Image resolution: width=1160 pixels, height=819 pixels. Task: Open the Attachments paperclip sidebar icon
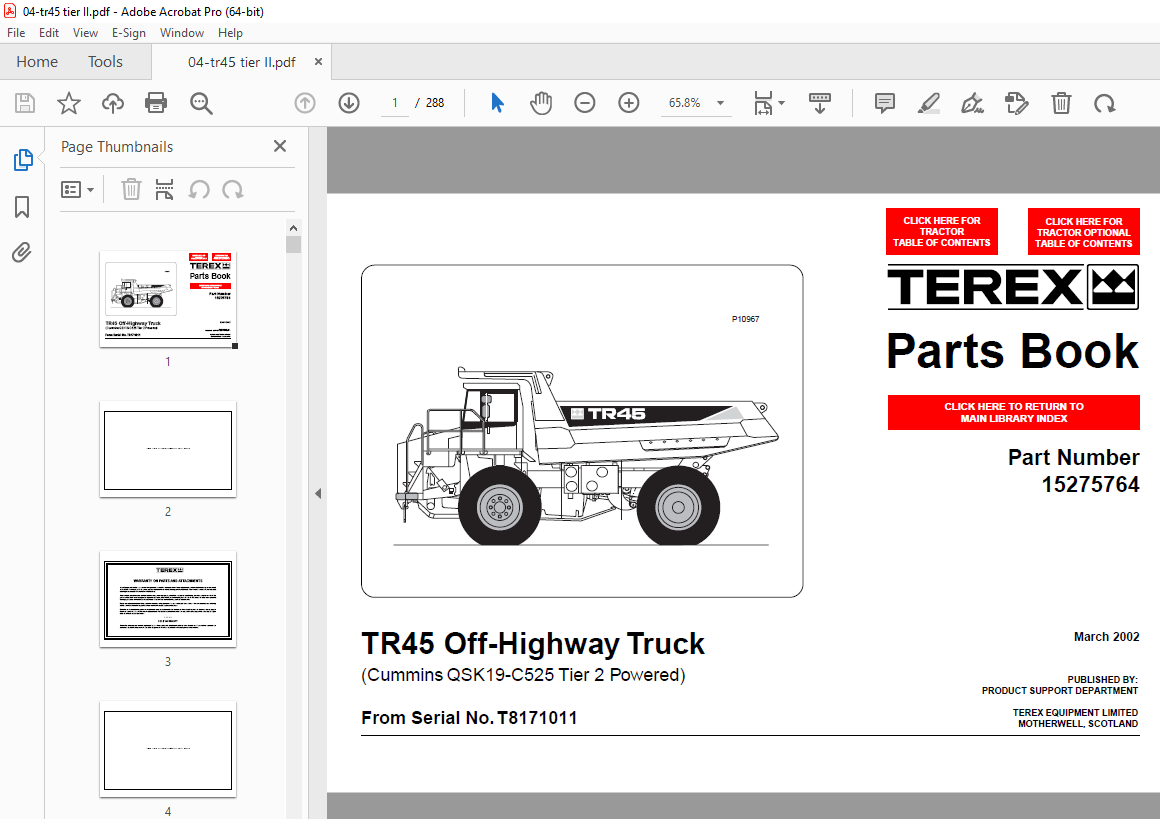coord(22,253)
